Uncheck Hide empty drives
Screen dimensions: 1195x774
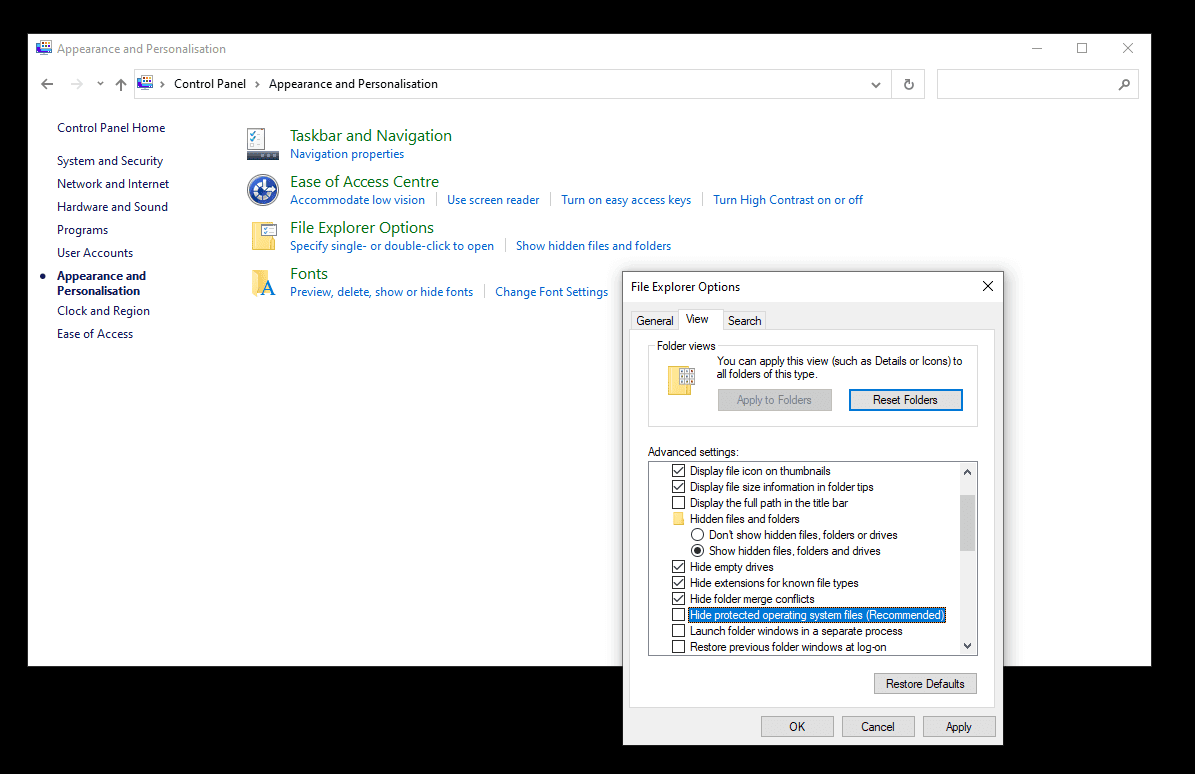678,566
